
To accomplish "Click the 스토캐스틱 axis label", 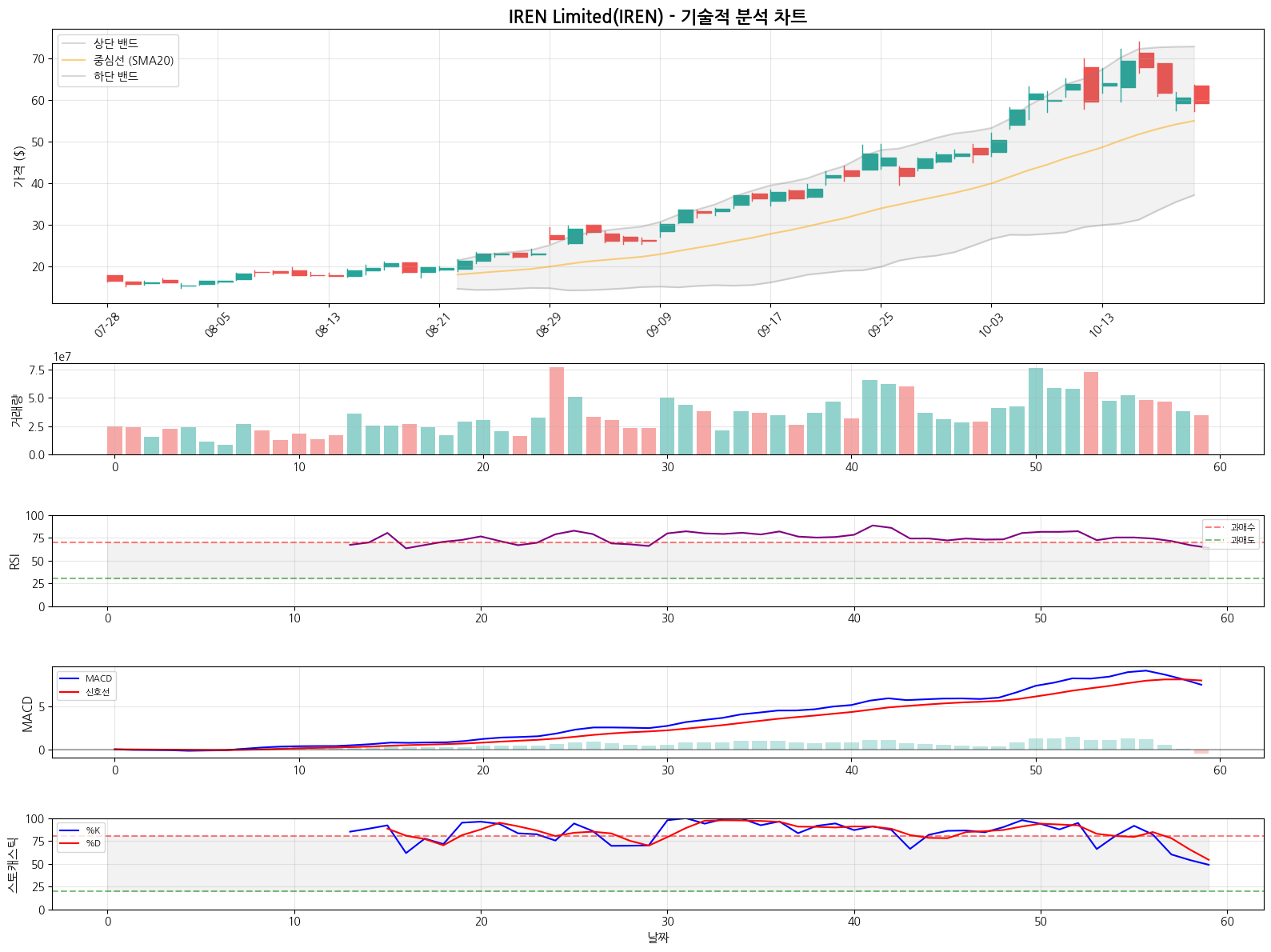I will 13,864.
